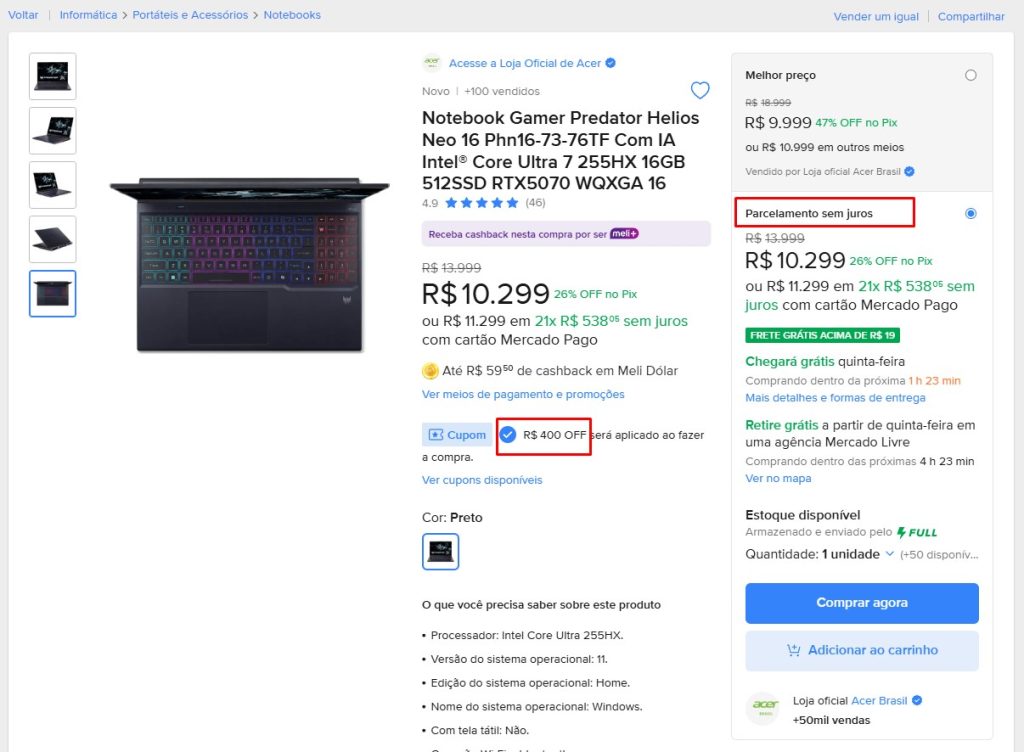Click the Cupom coupon badge
This screenshot has width=1024, height=752.
tap(456, 435)
